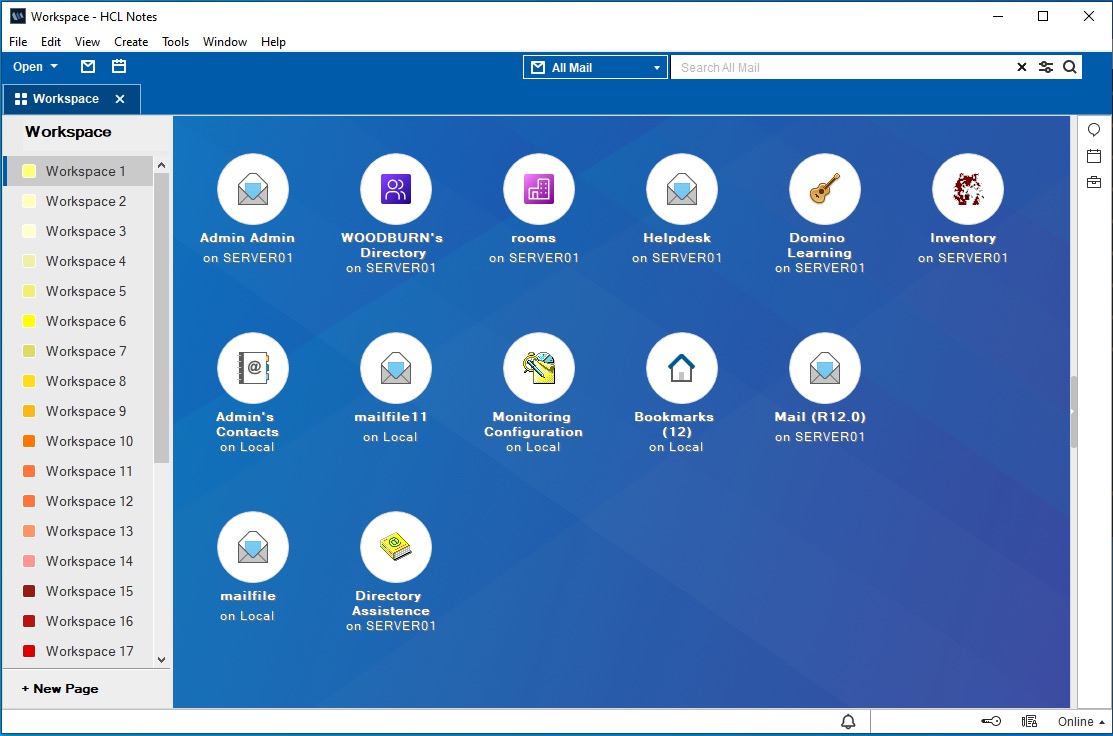The height and width of the screenshot is (736, 1113).
Task: Expand the Online status menu
Action: (x=1081, y=722)
